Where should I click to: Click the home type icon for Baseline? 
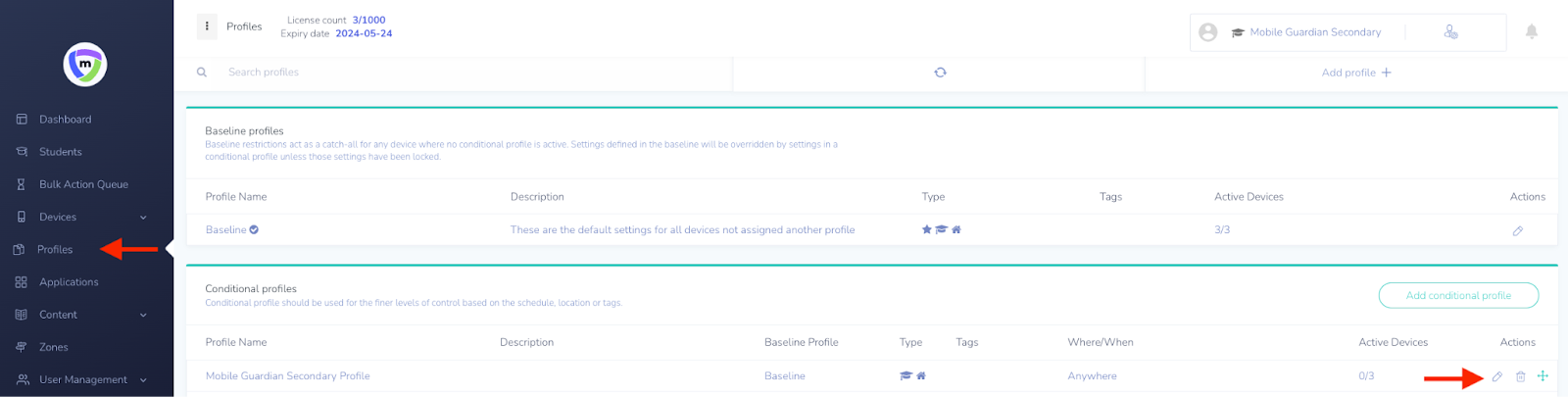956,229
